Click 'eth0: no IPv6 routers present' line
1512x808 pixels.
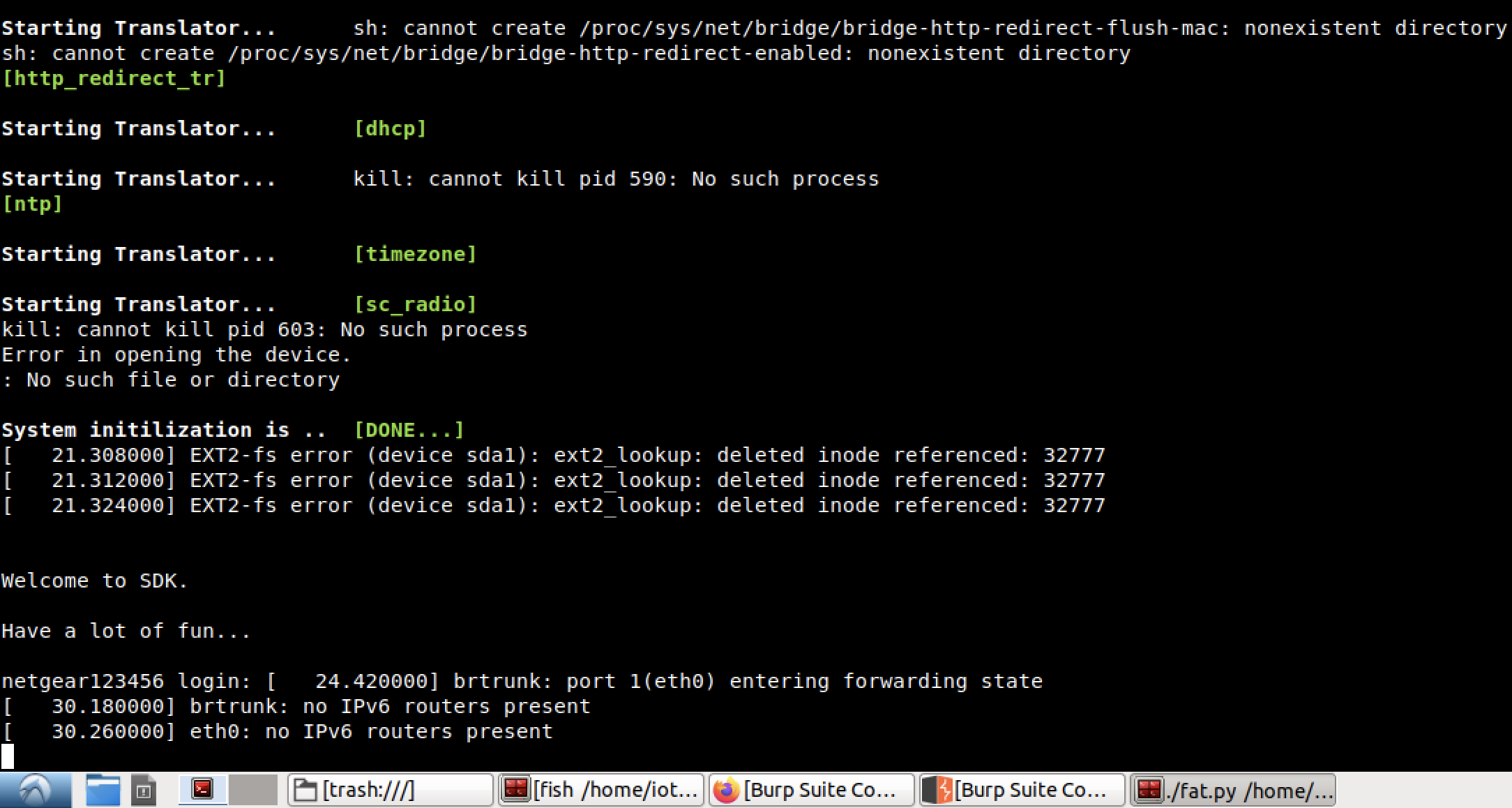[277, 731]
